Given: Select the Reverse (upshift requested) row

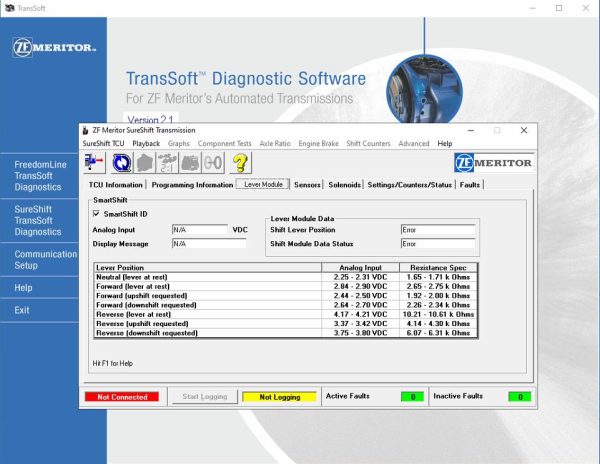Looking at the screenshot, I should 285,324.
